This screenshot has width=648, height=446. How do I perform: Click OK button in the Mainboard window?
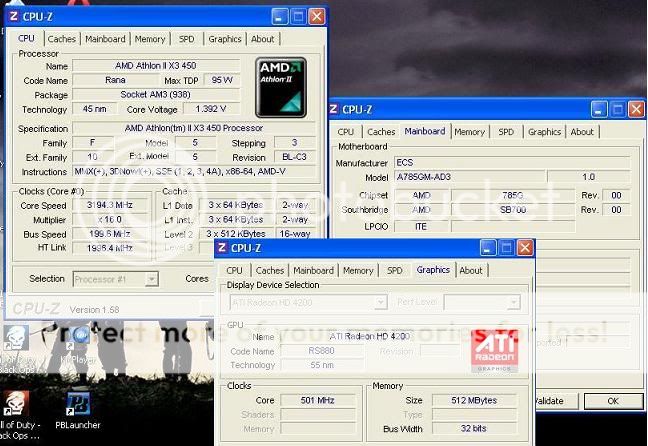pyautogui.click(x=613, y=401)
